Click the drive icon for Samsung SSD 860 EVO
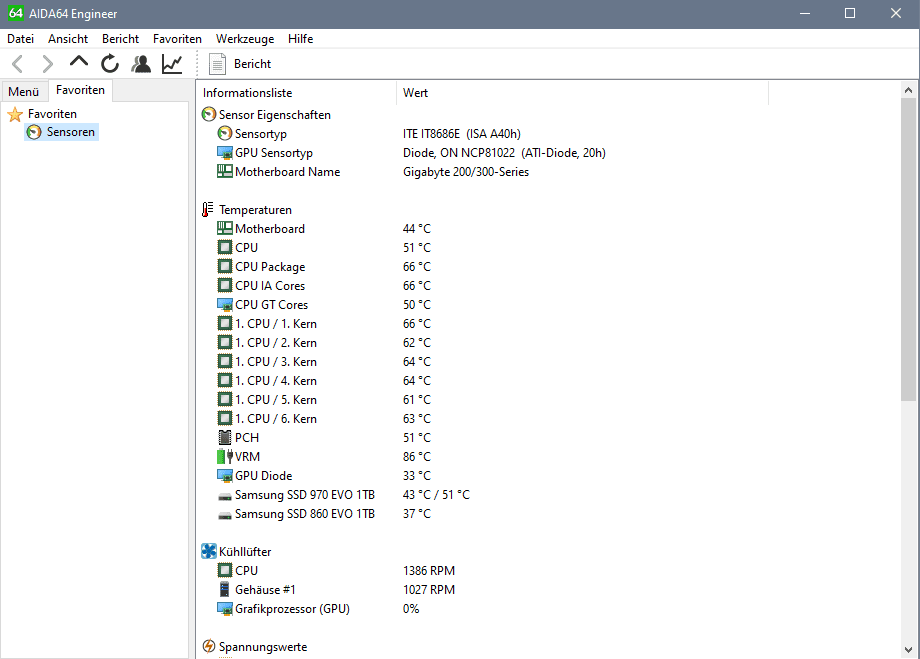Screen dimensions: 920x659 (225, 515)
